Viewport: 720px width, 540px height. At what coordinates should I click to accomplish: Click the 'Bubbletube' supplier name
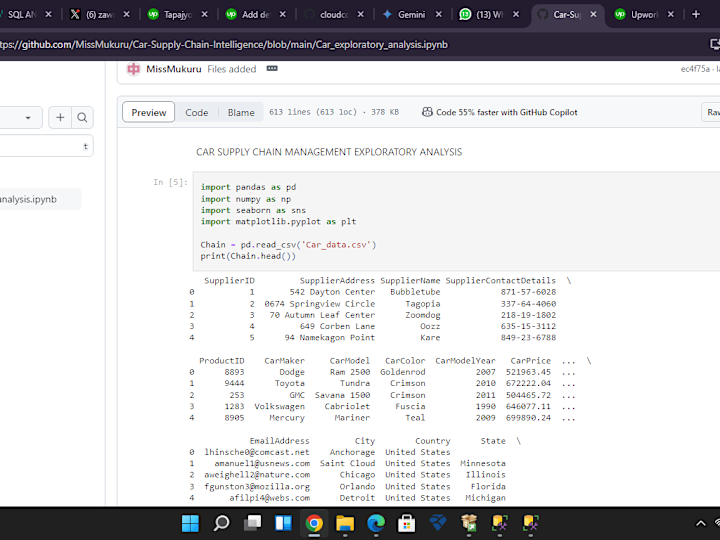415,292
